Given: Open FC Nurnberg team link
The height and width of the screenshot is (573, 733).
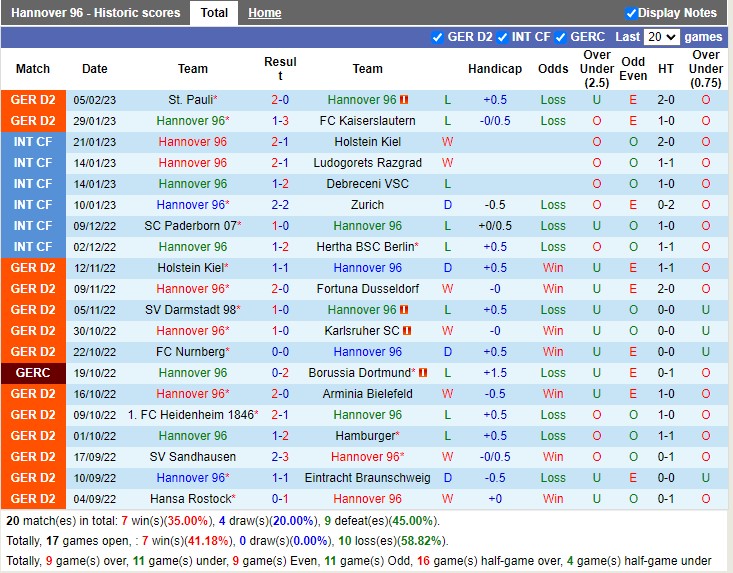Looking at the screenshot, I should [x=190, y=351].
